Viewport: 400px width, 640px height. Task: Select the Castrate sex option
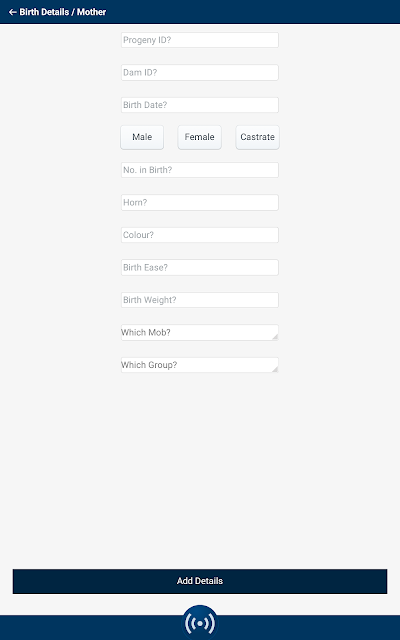coord(258,137)
